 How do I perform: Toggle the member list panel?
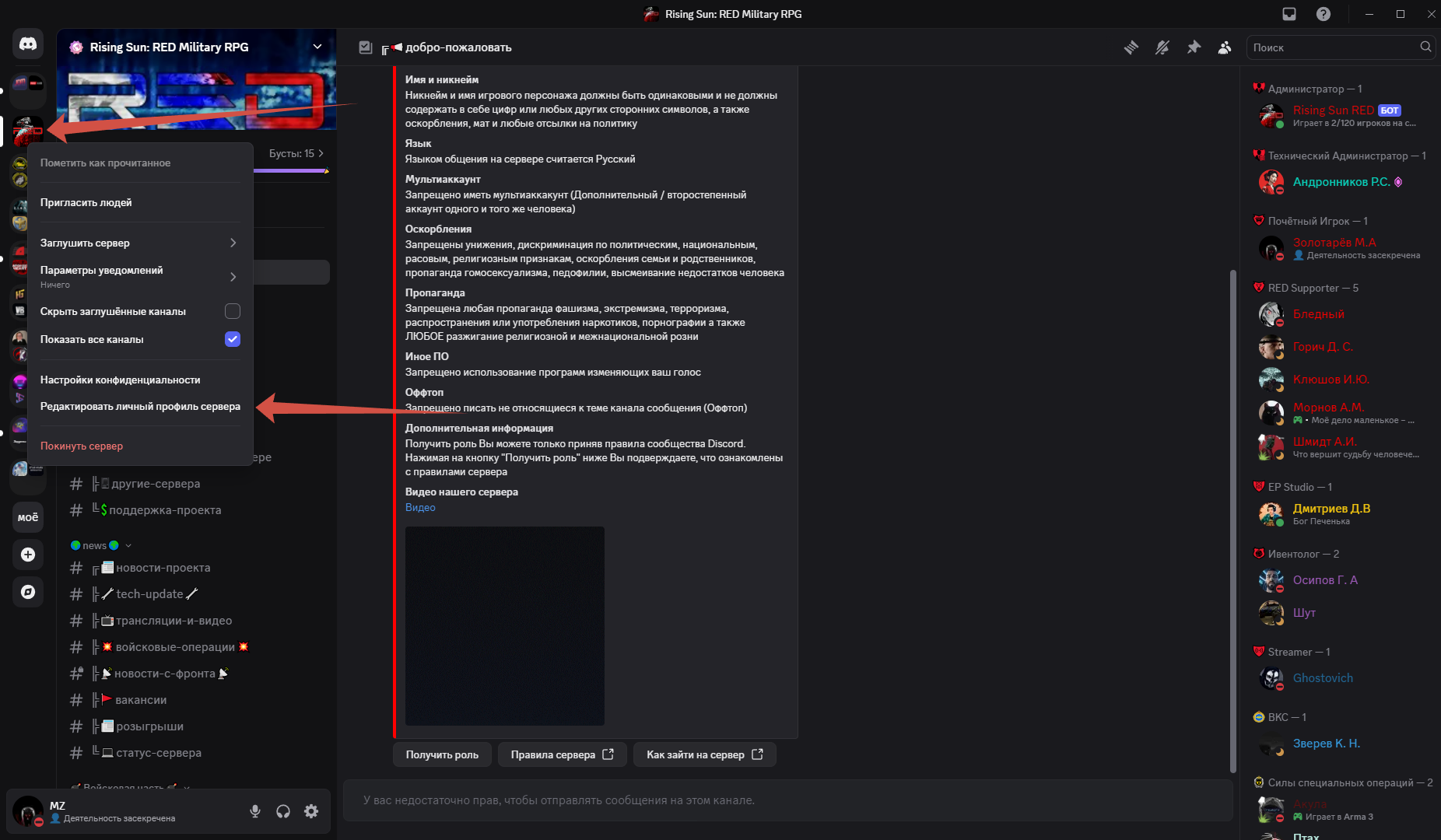pos(1225,47)
